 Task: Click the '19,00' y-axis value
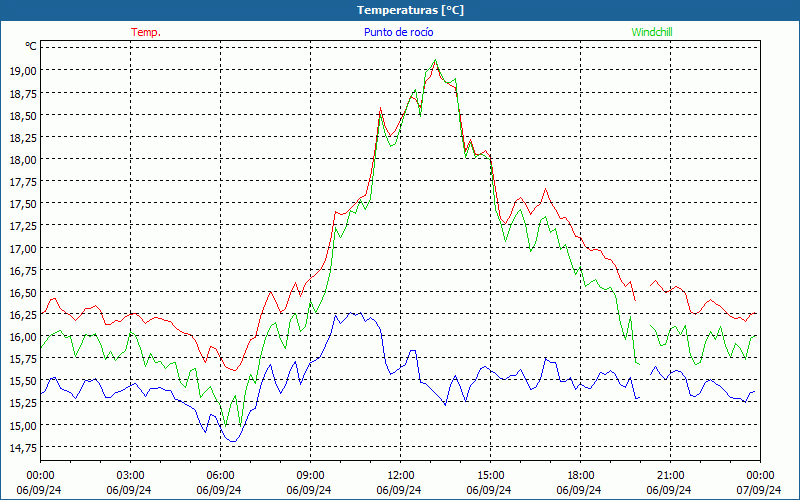pyautogui.click(x=23, y=71)
